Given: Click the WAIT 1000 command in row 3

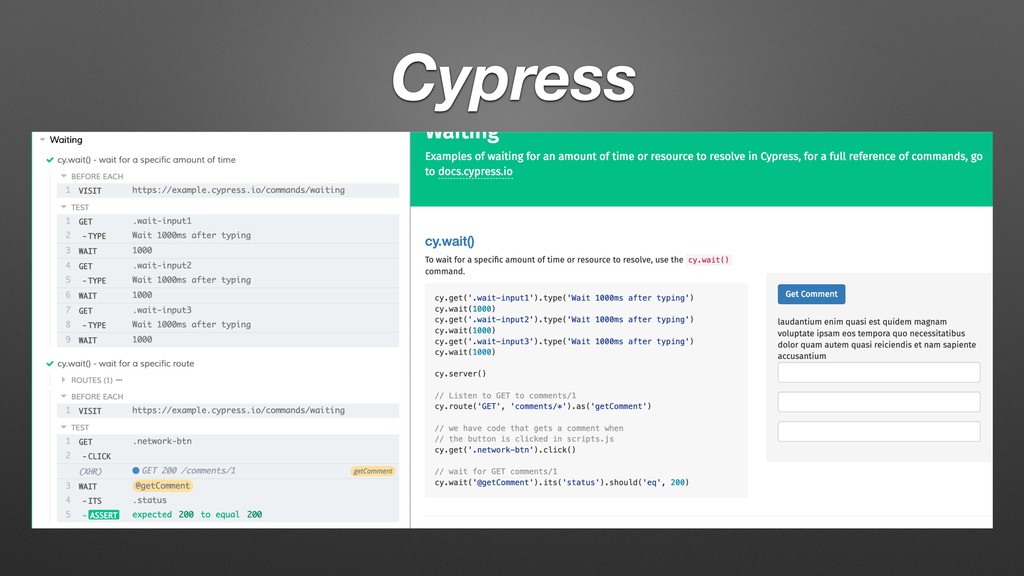Looking at the screenshot, I should 228,251.
